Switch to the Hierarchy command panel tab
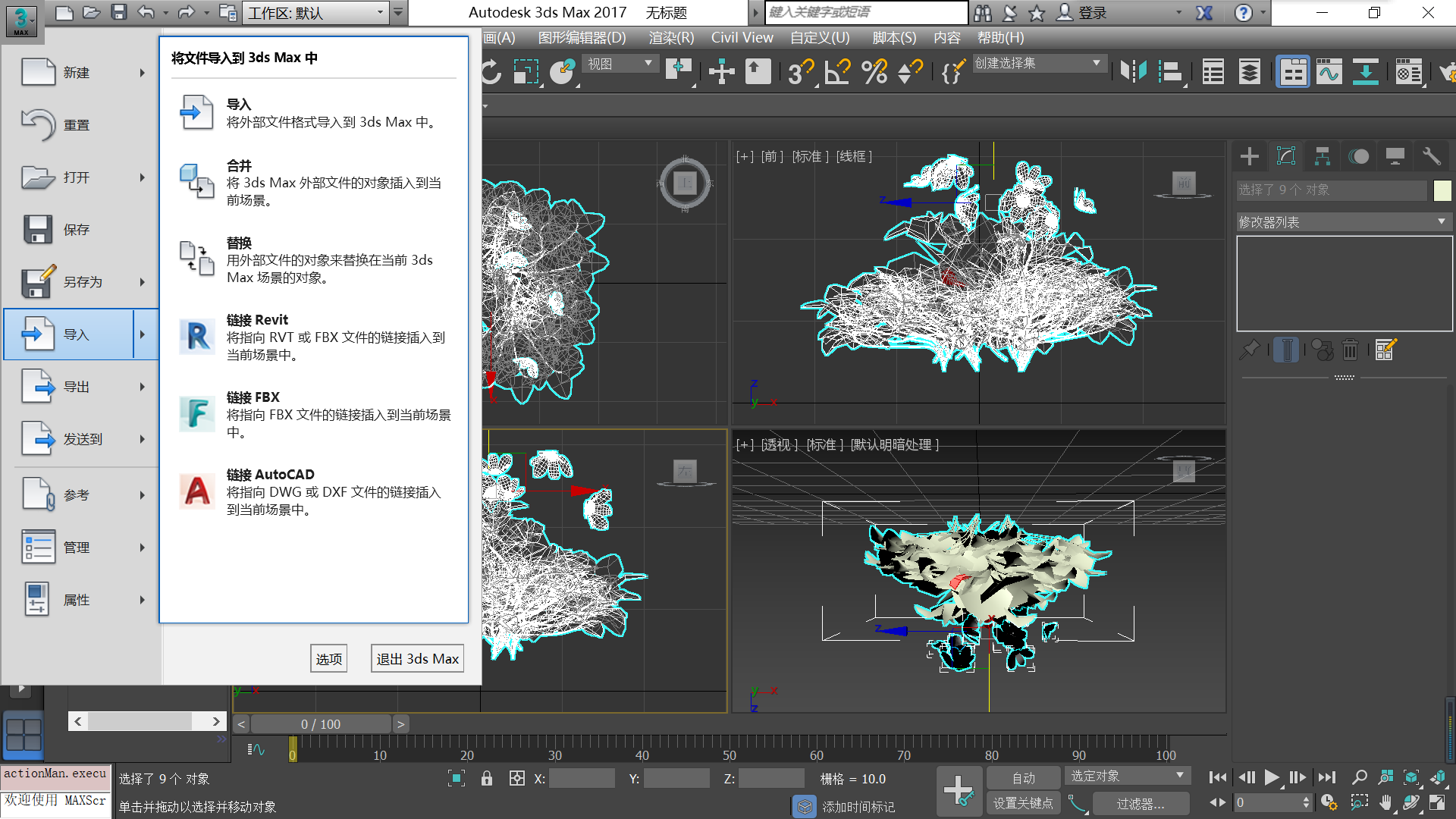This screenshot has height=819, width=1456. (1322, 155)
